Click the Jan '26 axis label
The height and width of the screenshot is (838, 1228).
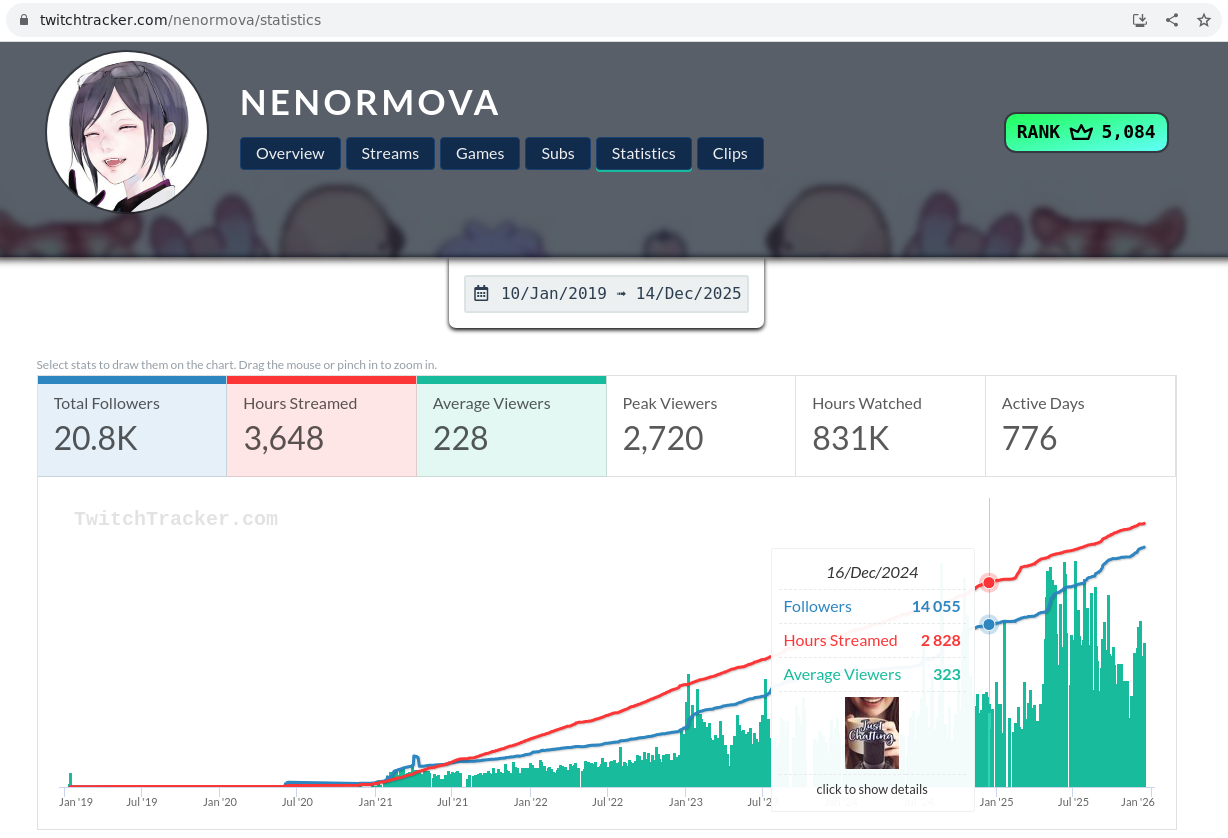point(1137,802)
